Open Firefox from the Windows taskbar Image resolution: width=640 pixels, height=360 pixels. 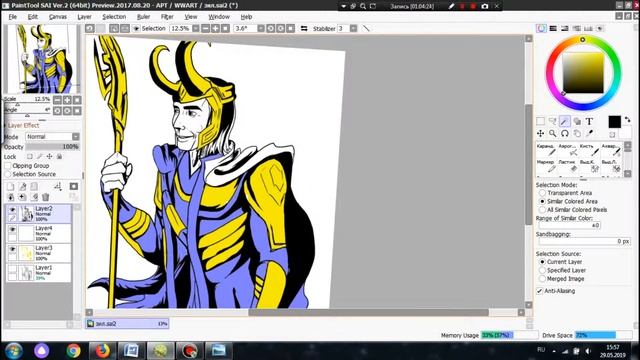coord(102,351)
